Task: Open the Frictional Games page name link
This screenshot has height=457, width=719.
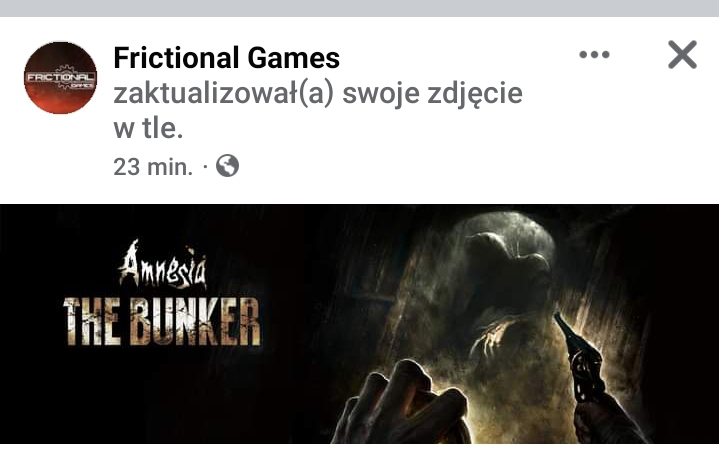Action: [x=227, y=58]
